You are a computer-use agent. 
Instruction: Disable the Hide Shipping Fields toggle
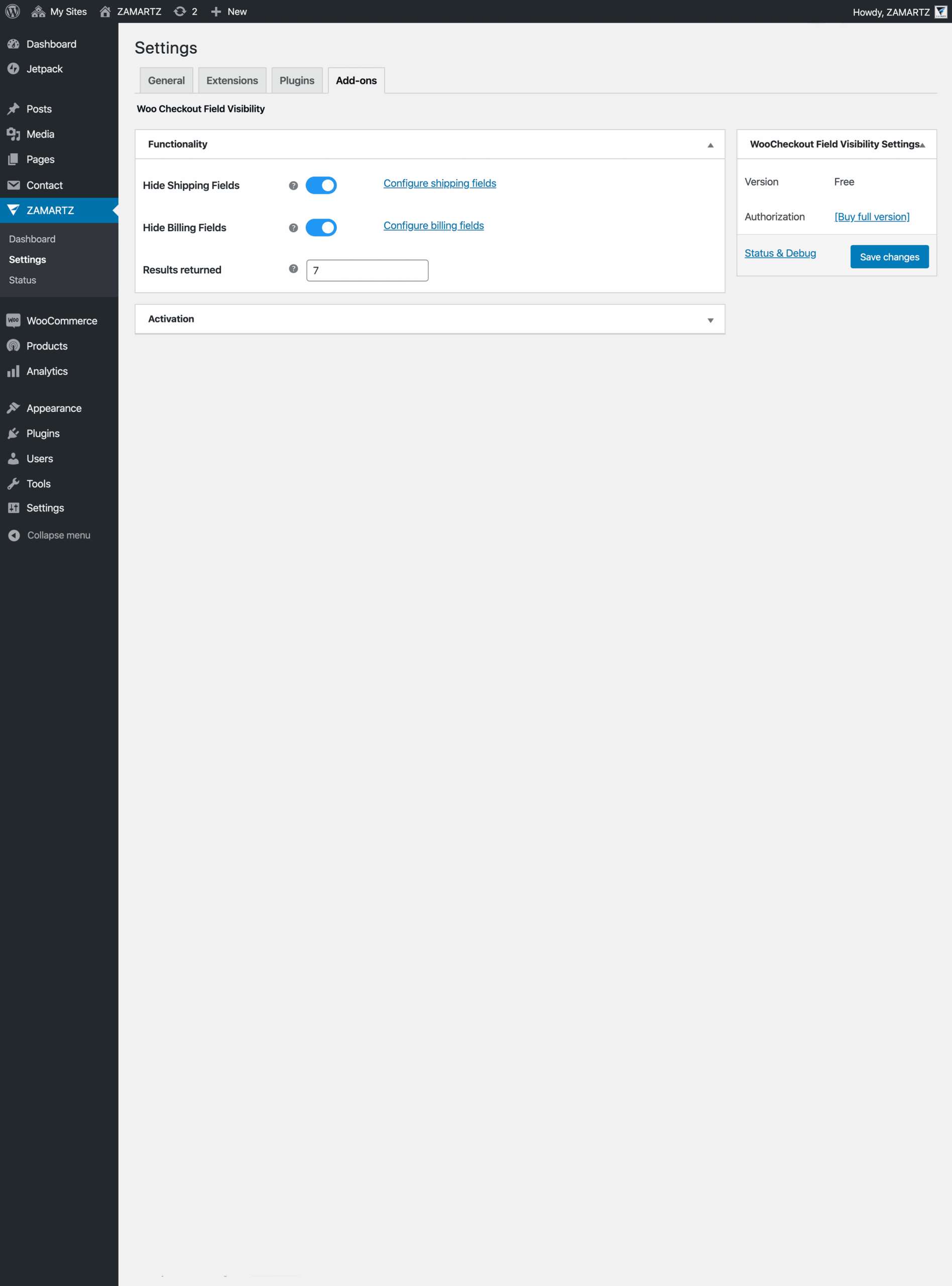click(x=321, y=185)
